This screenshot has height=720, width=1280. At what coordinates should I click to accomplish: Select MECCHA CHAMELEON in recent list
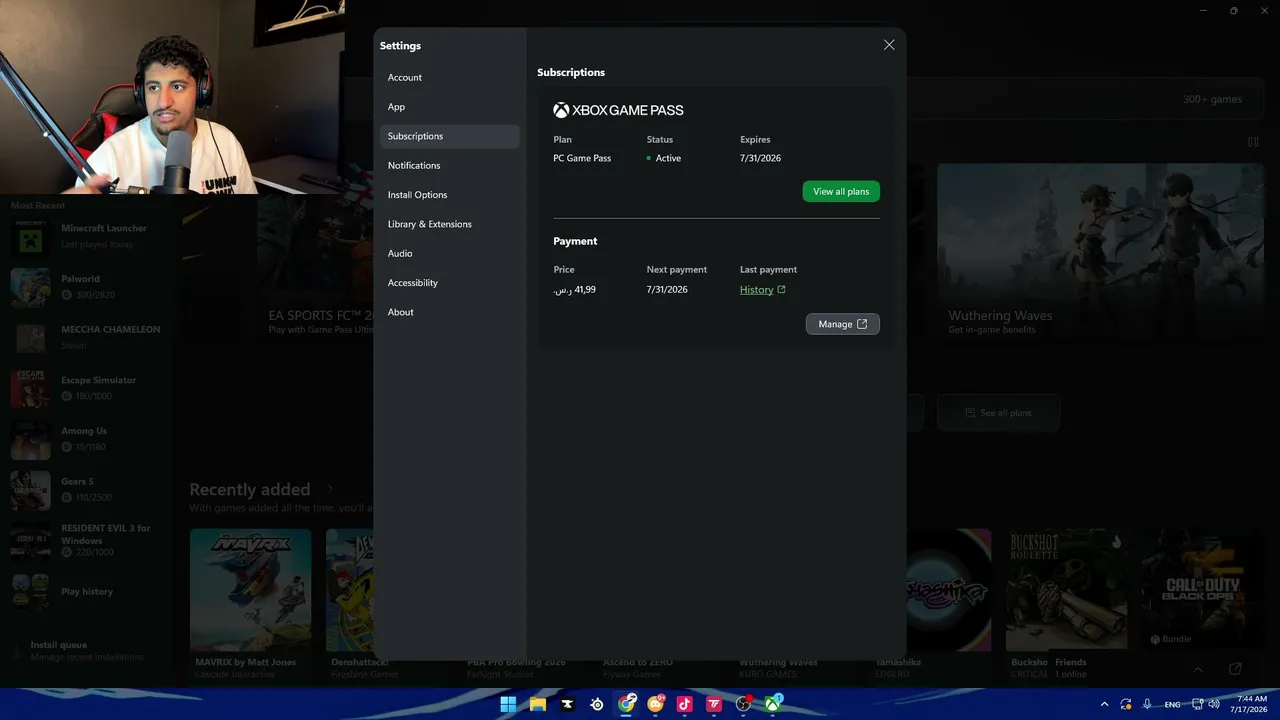[85, 337]
